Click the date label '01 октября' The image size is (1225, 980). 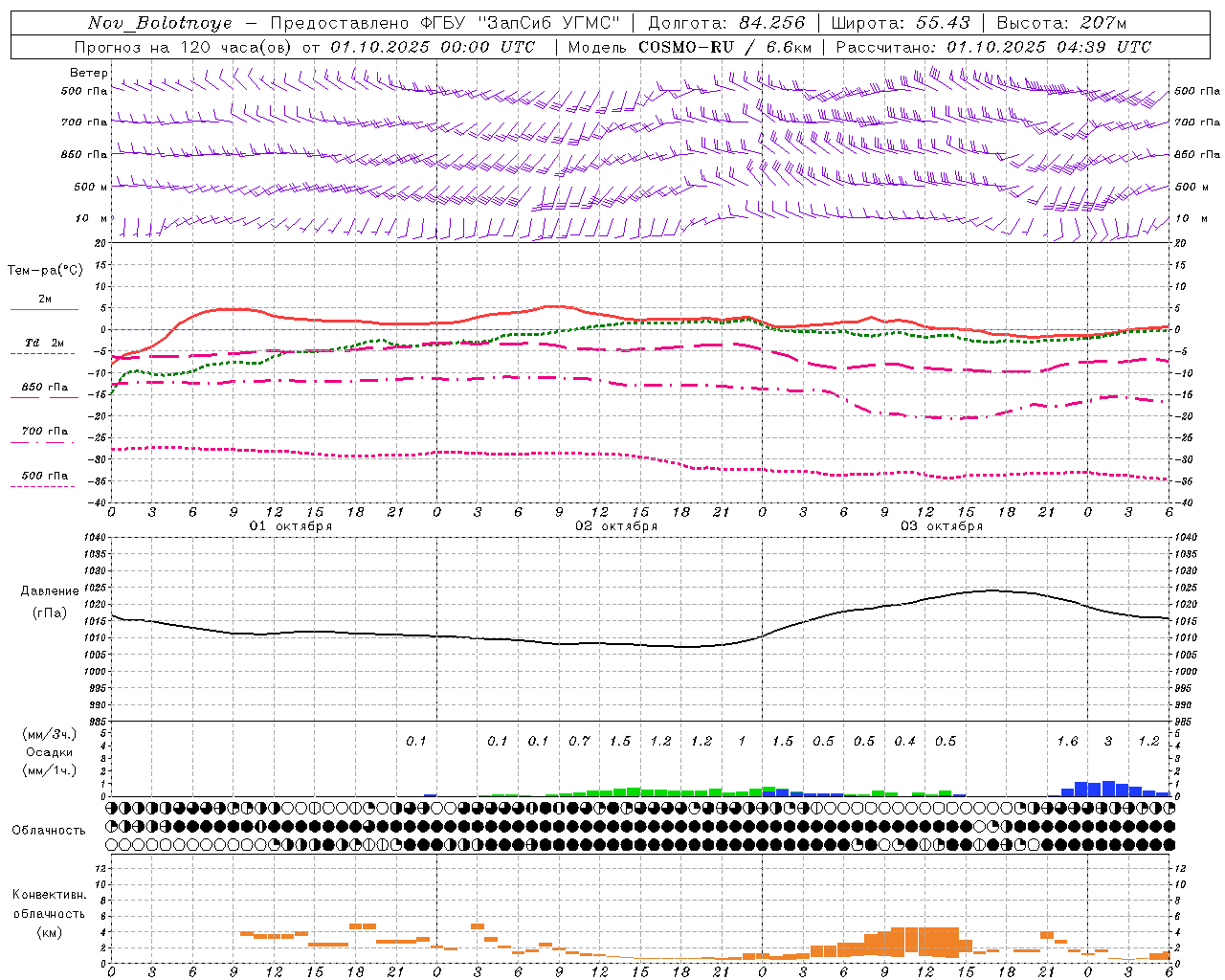click(x=290, y=525)
